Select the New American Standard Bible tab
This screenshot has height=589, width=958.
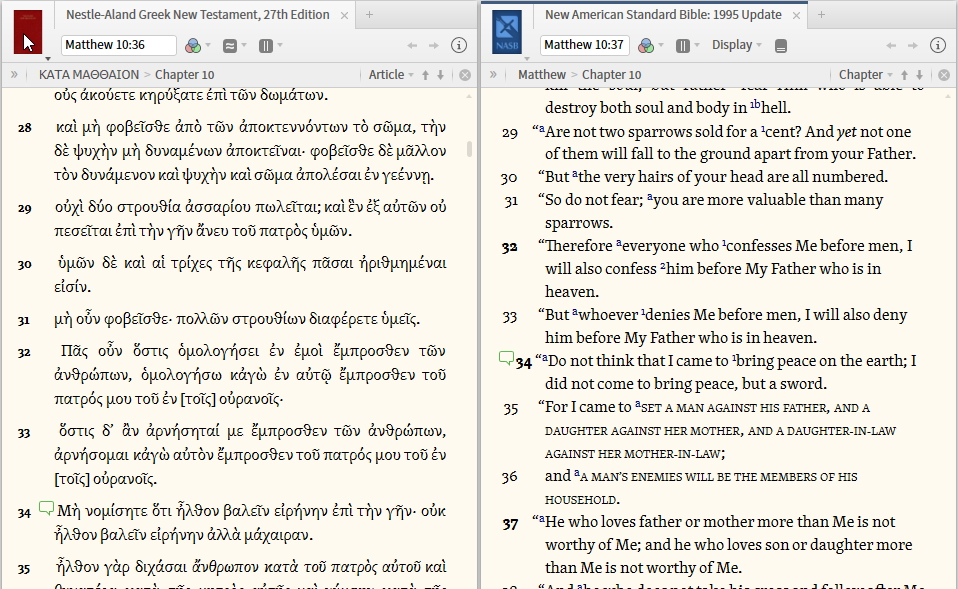point(663,15)
